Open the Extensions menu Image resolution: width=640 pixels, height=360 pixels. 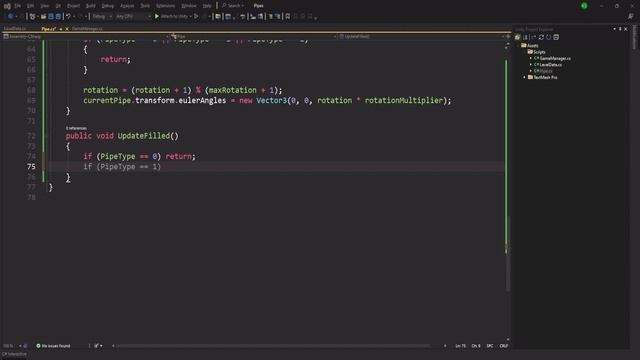pyautogui.click(x=165, y=6)
